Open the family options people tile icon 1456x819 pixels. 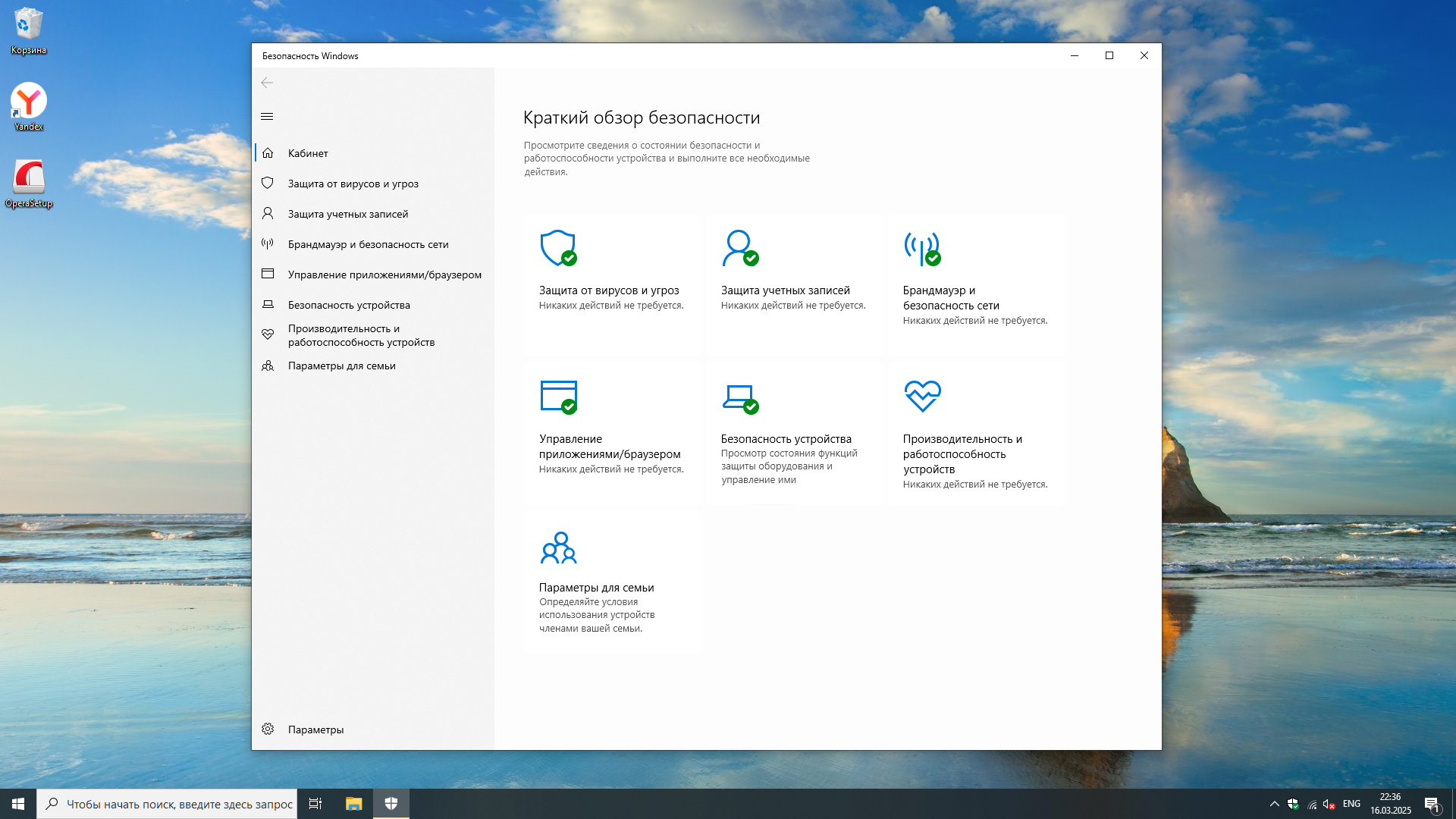pyautogui.click(x=558, y=548)
